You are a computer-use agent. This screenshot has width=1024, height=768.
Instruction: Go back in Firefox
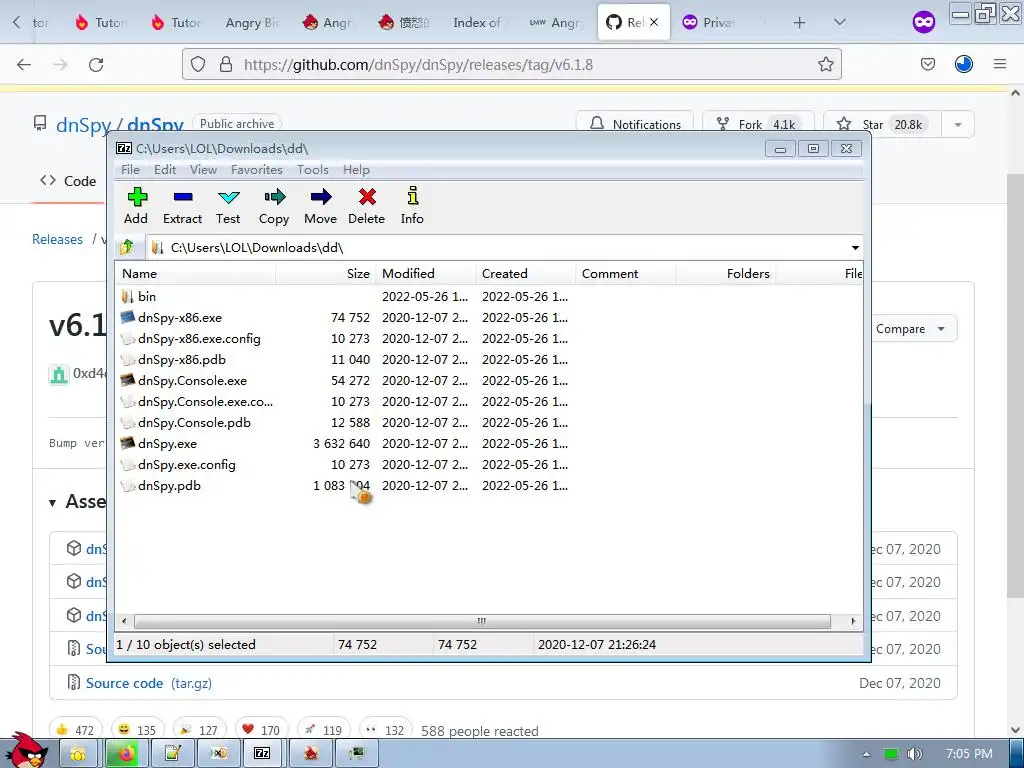[x=24, y=65]
